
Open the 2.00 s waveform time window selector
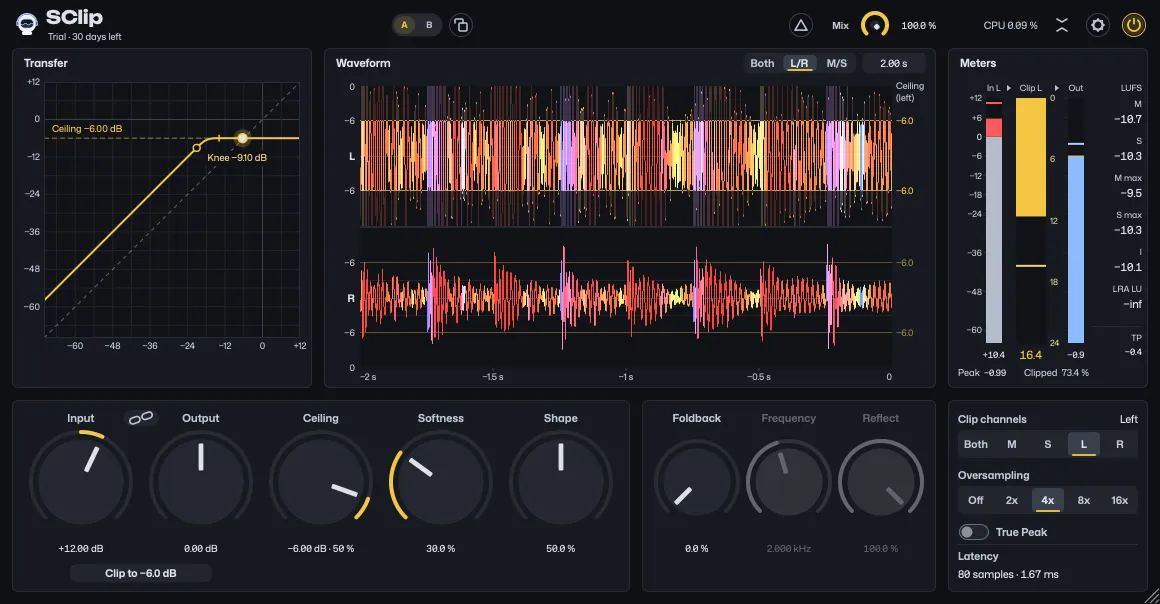click(893, 64)
